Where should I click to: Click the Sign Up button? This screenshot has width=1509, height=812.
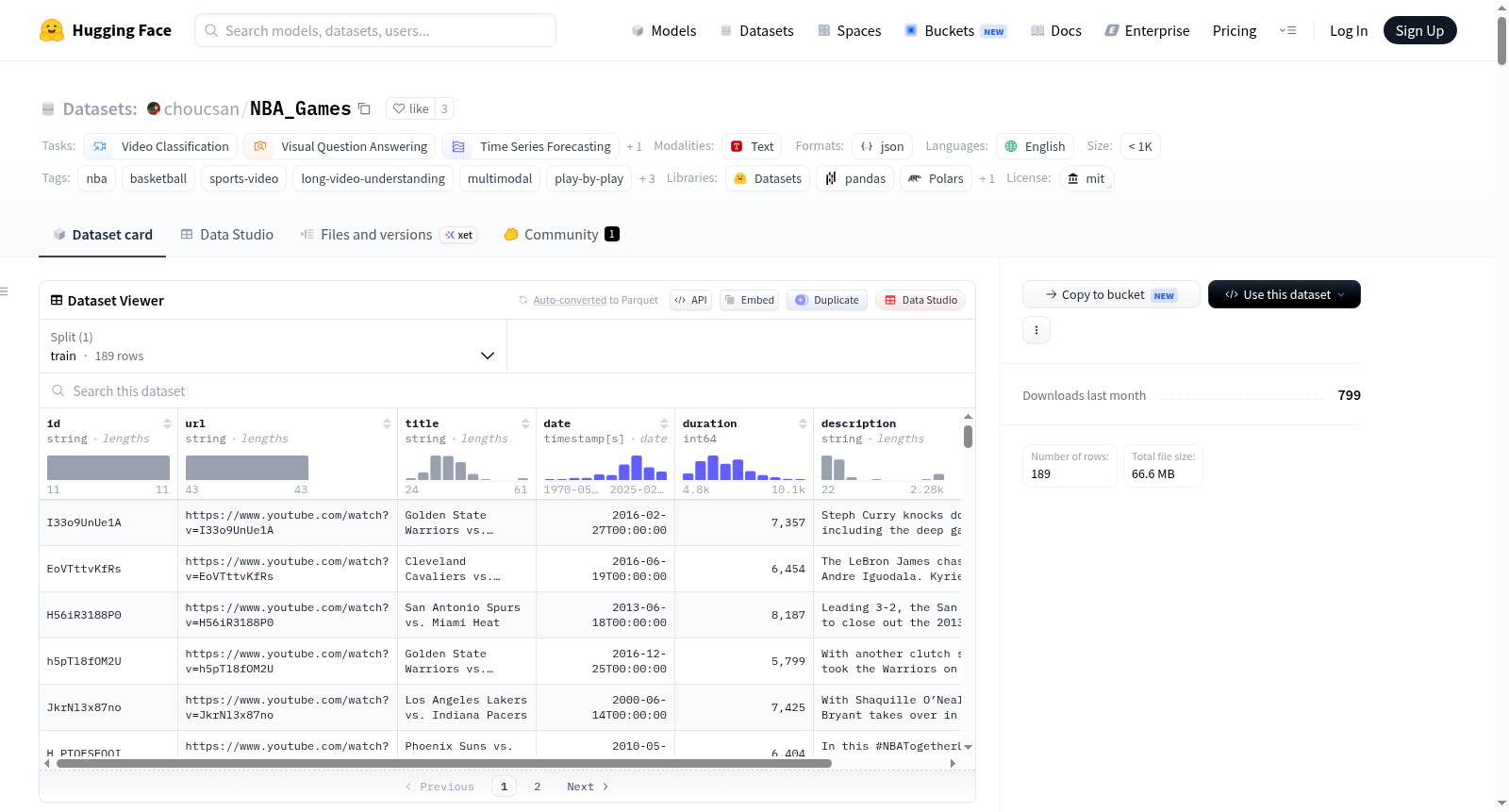click(1419, 30)
